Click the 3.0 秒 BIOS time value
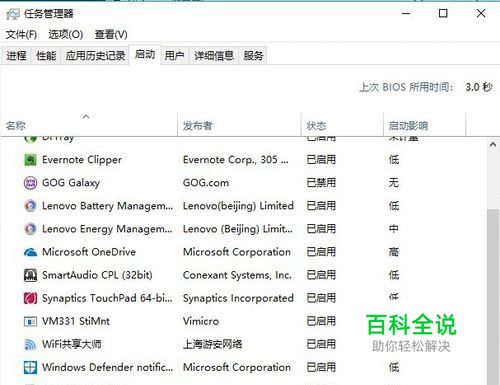 click(x=479, y=87)
